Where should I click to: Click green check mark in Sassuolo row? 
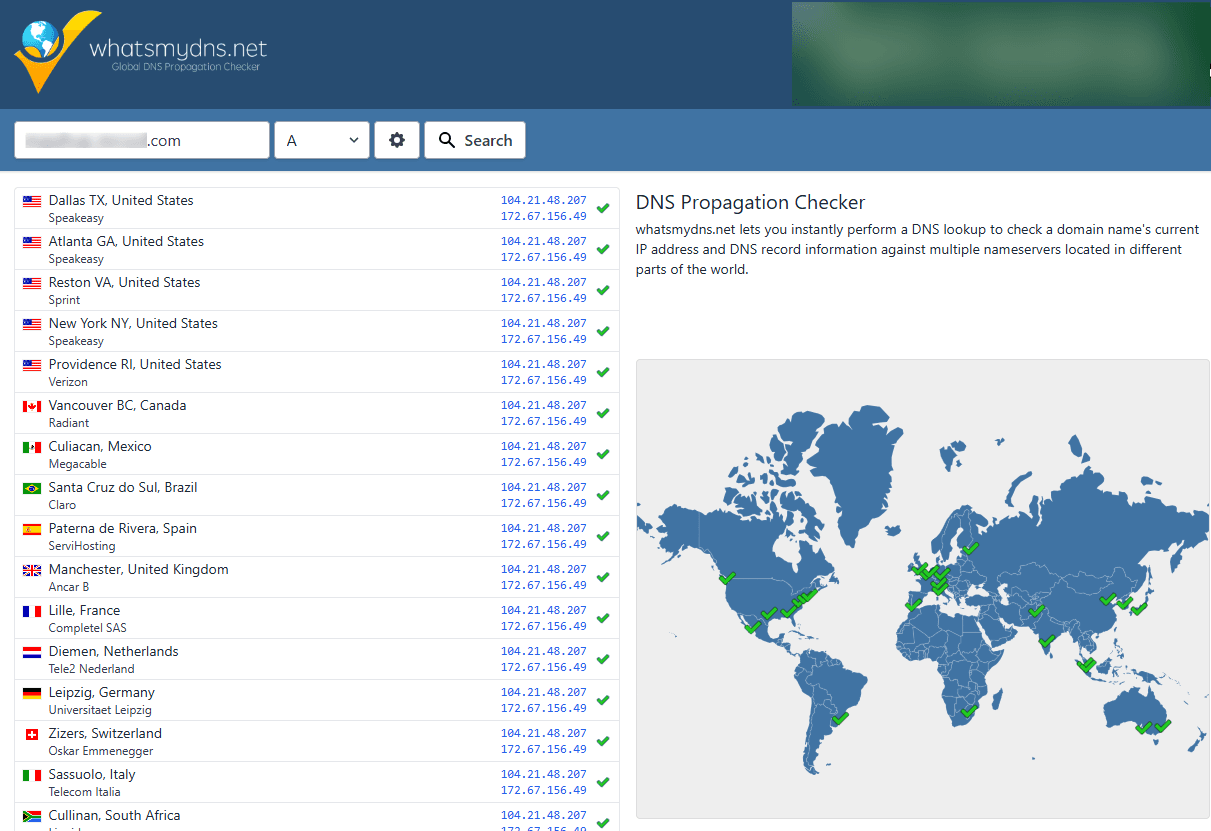tap(603, 782)
